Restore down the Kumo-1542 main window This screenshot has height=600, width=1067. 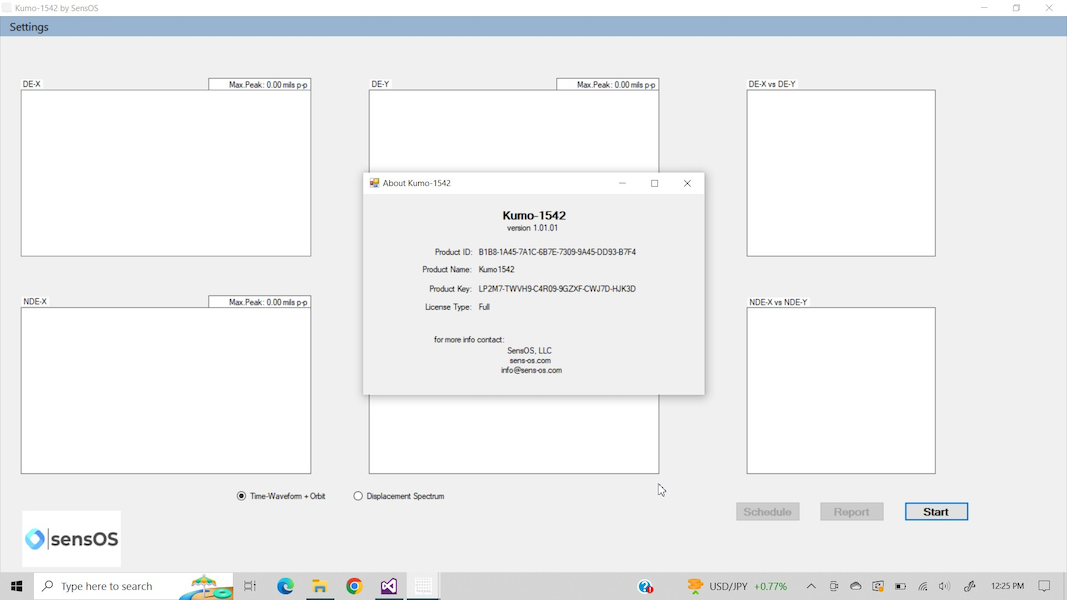click(x=1017, y=8)
